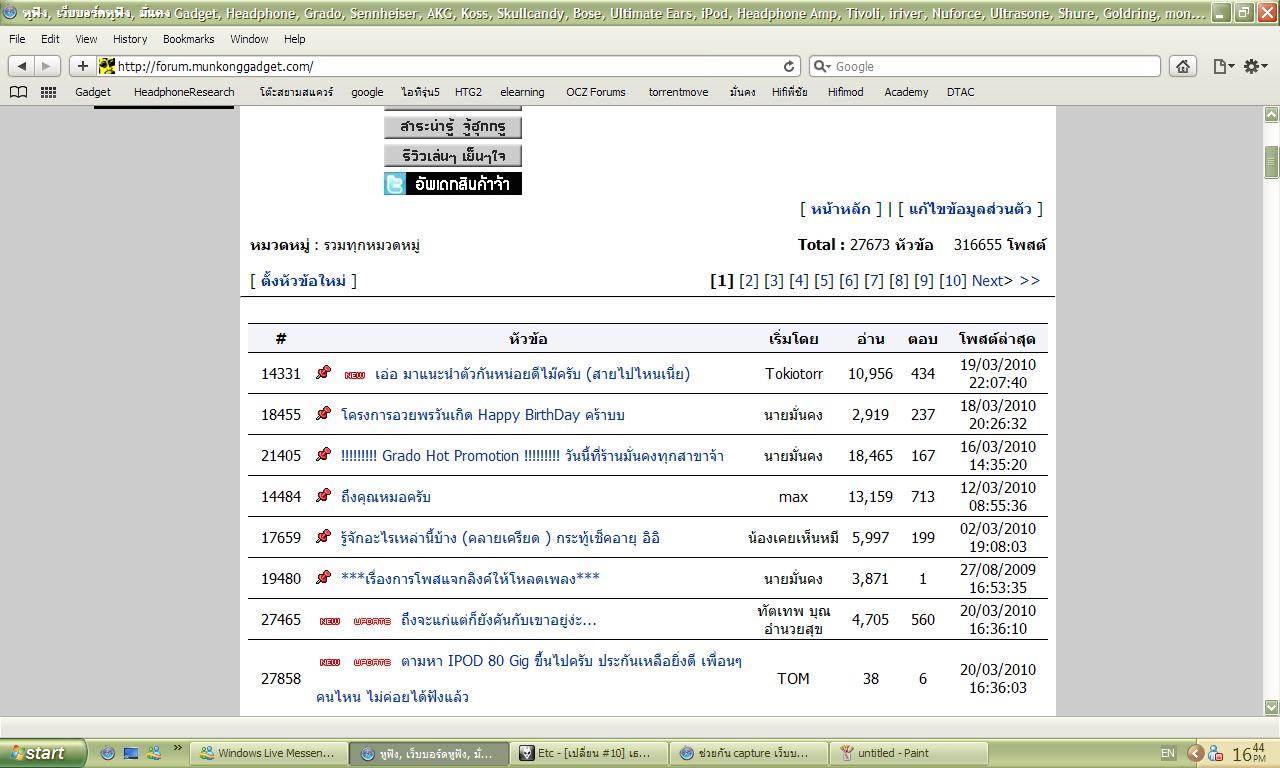
Task: Jump to last page with >> link
Action: pos(1029,281)
